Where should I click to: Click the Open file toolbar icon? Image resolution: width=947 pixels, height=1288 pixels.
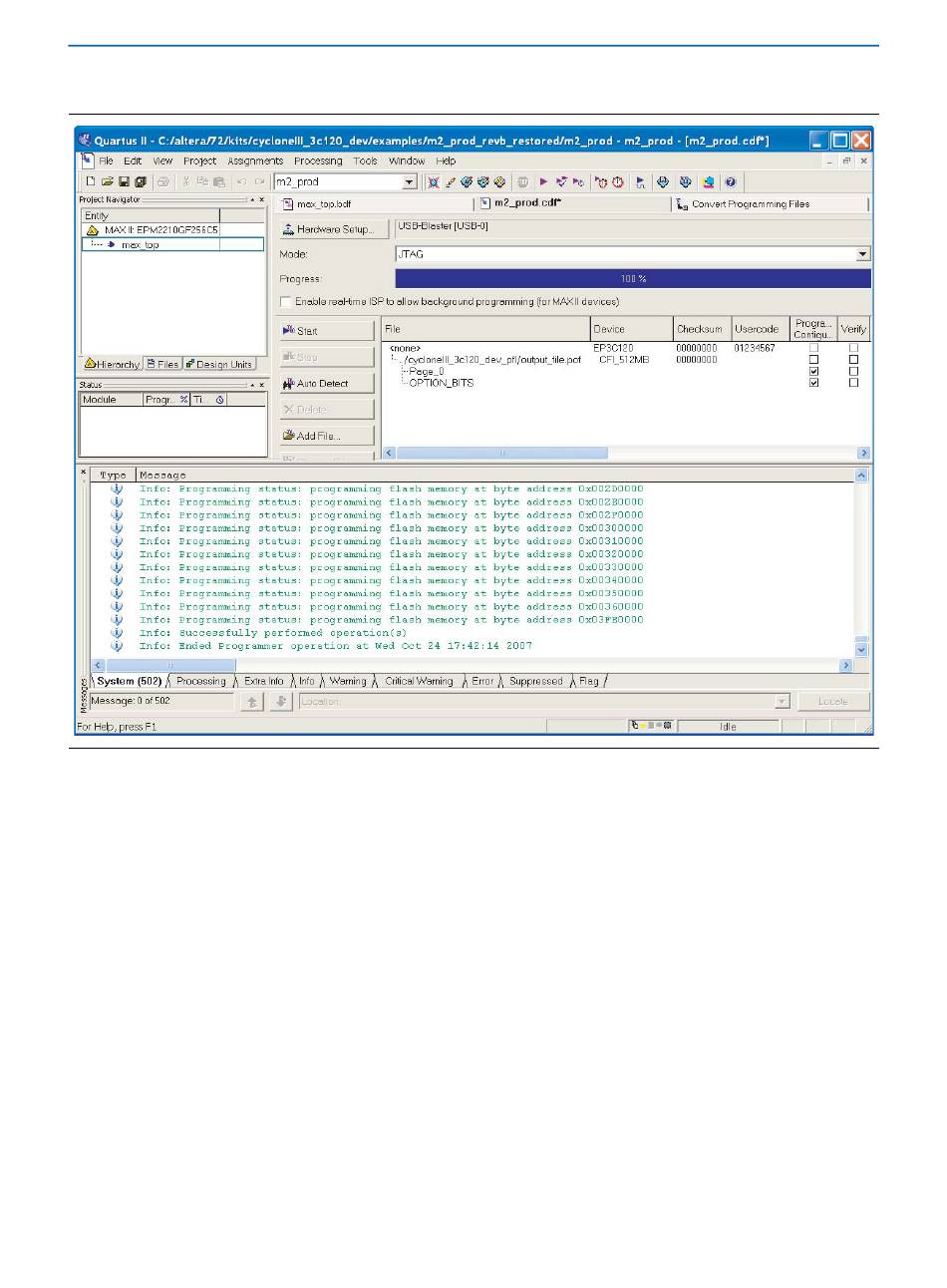[107, 181]
